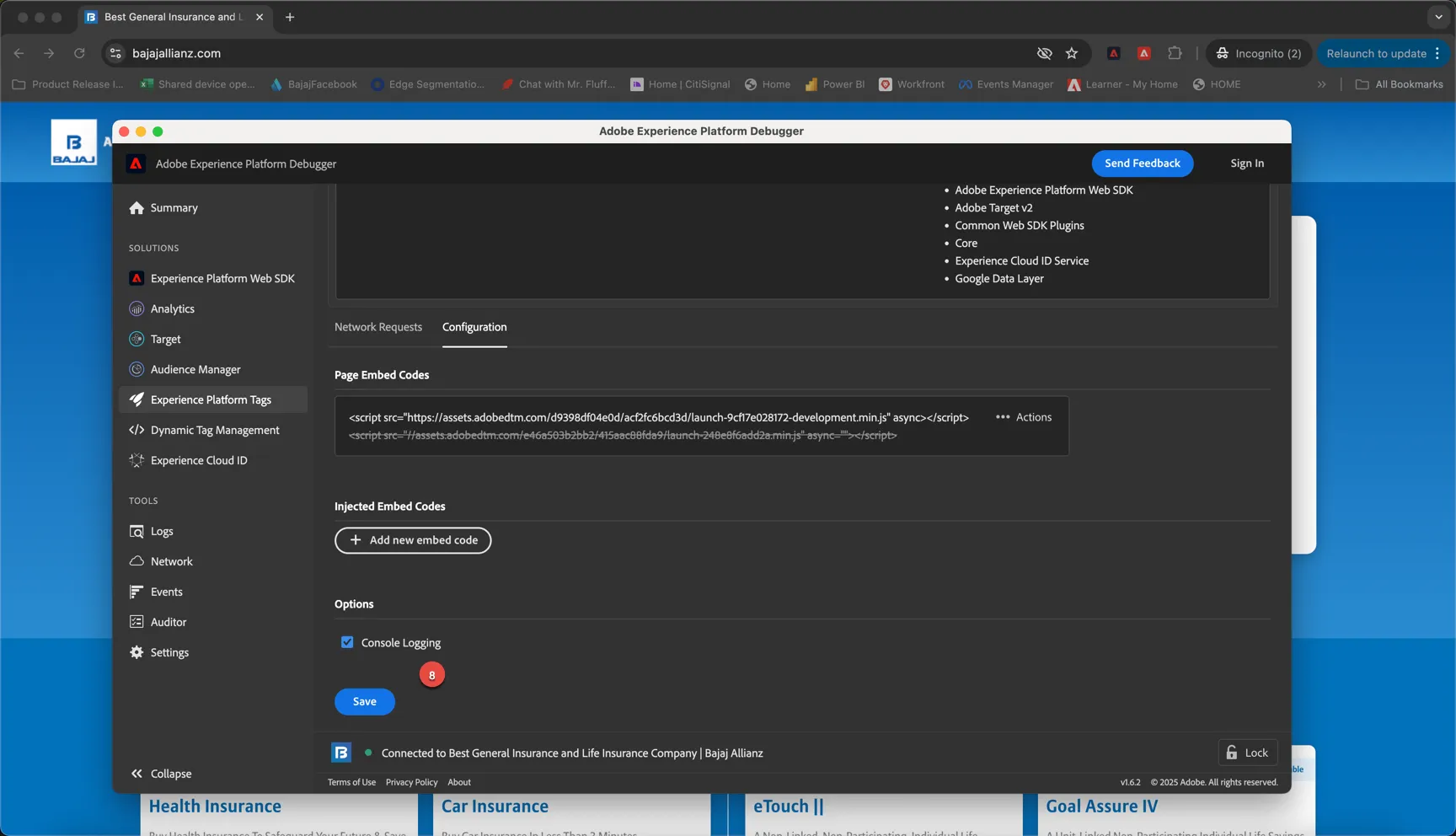Open the Terms of Use link
The width and height of the screenshot is (1456, 836).
351,782
